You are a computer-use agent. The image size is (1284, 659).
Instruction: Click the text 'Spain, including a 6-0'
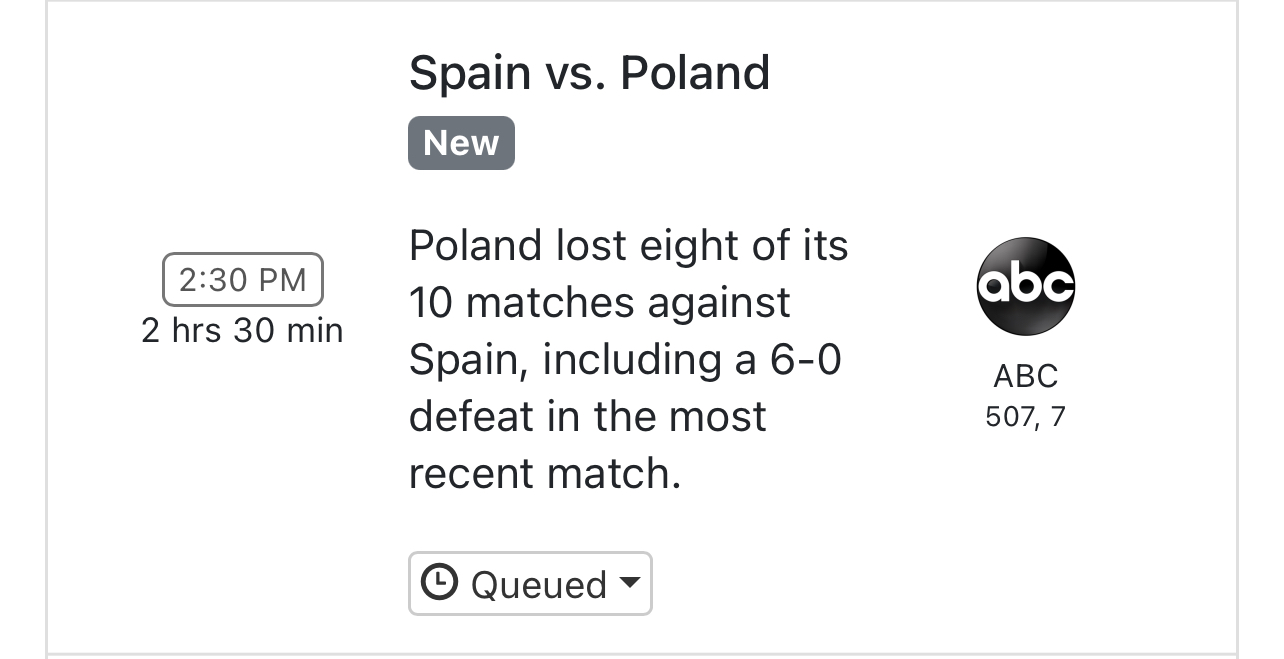point(625,360)
